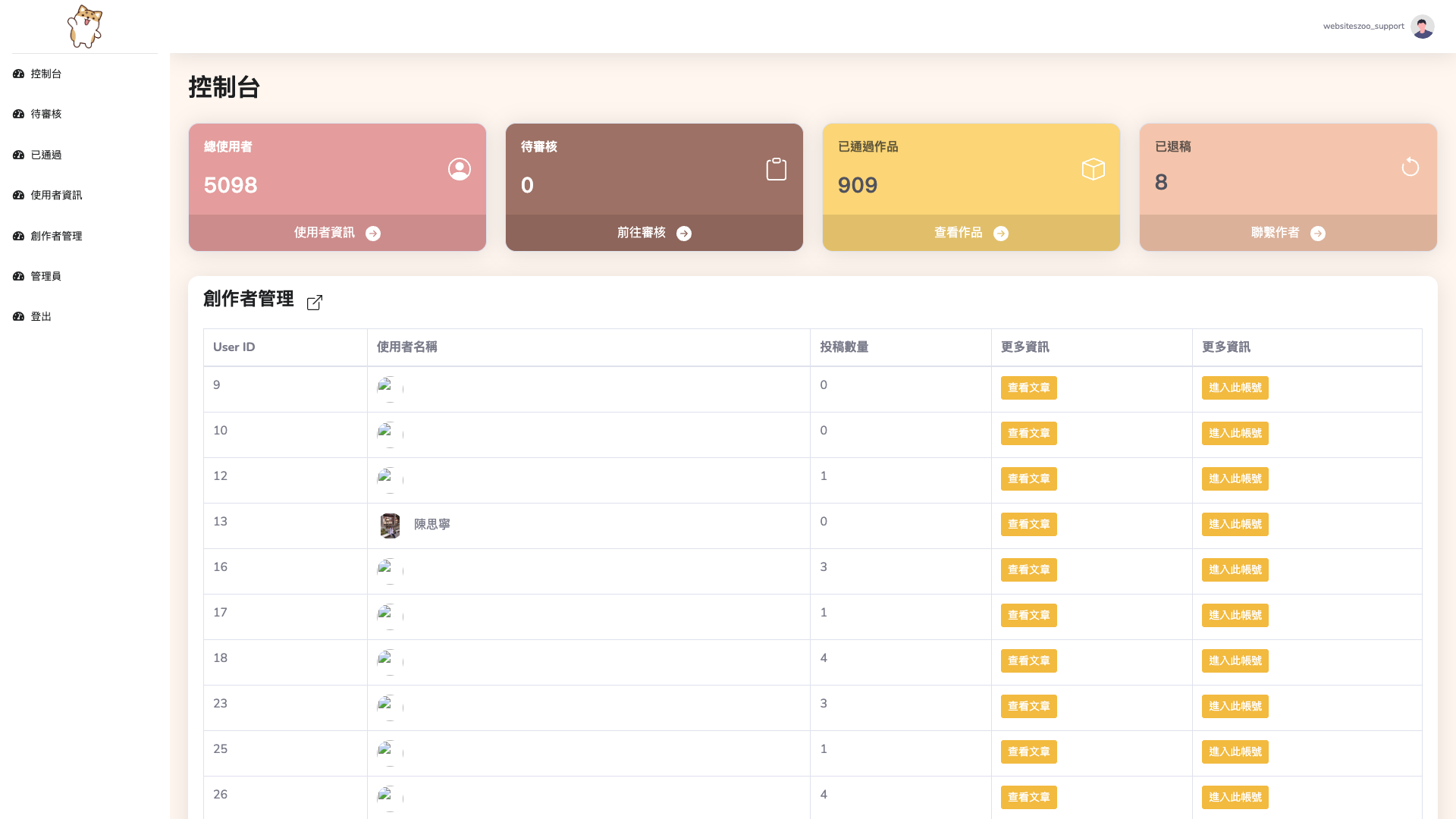Image resolution: width=1456 pixels, height=819 pixels.
Task: Open 待審核 in the sidebar
Action: tap(45, 115)
